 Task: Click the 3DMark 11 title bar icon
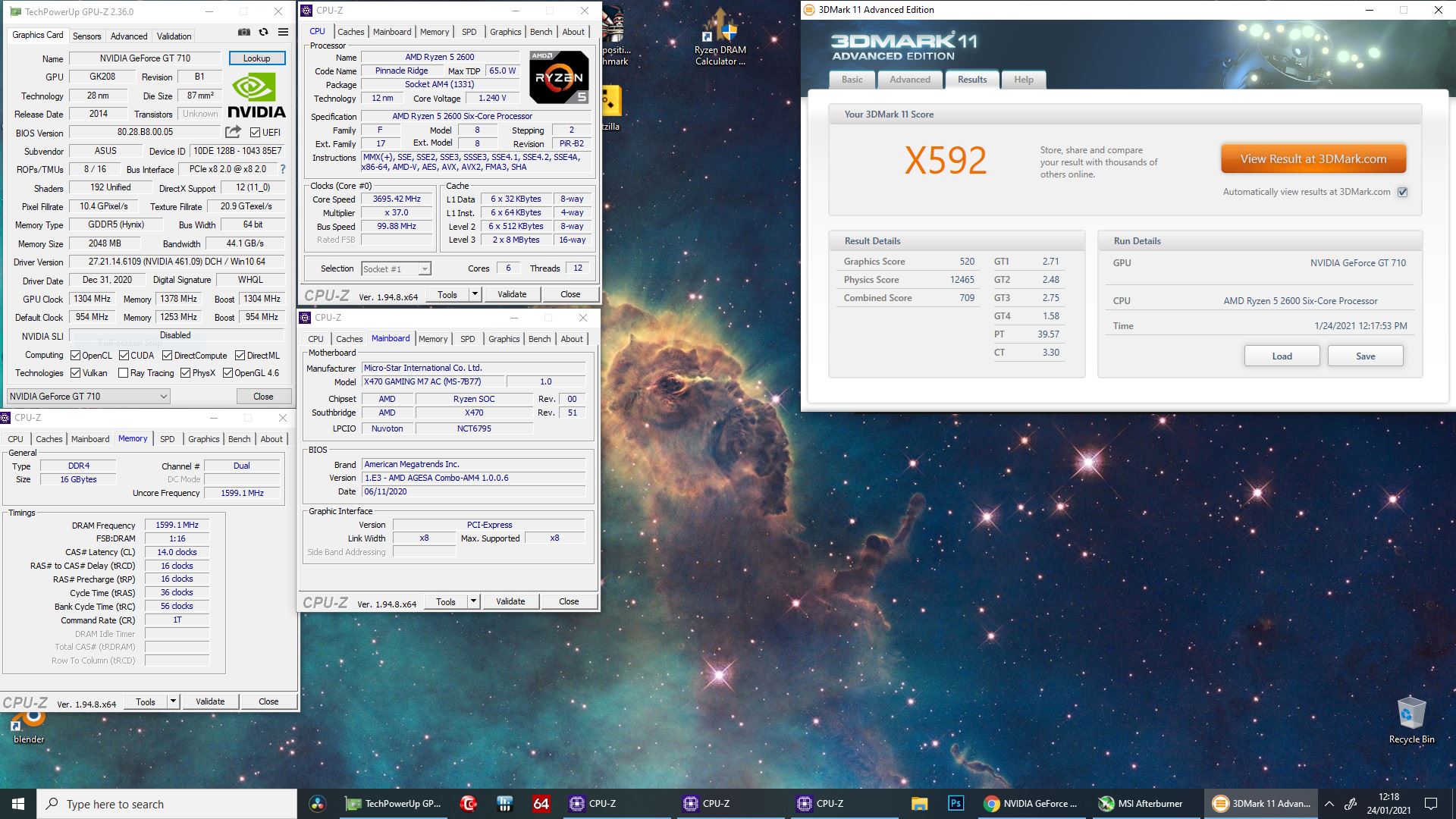click(x=809, y=10)
